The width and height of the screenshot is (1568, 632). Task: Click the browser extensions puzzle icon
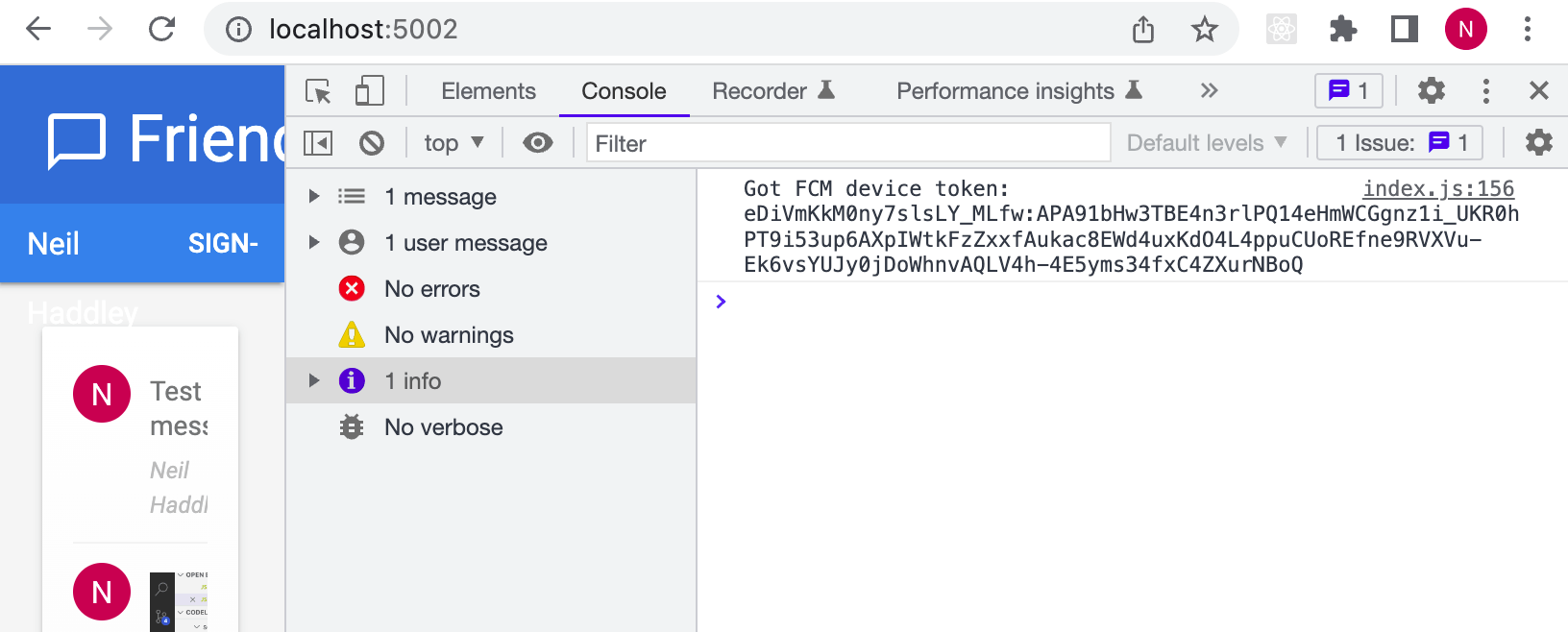click(1342, 29)
